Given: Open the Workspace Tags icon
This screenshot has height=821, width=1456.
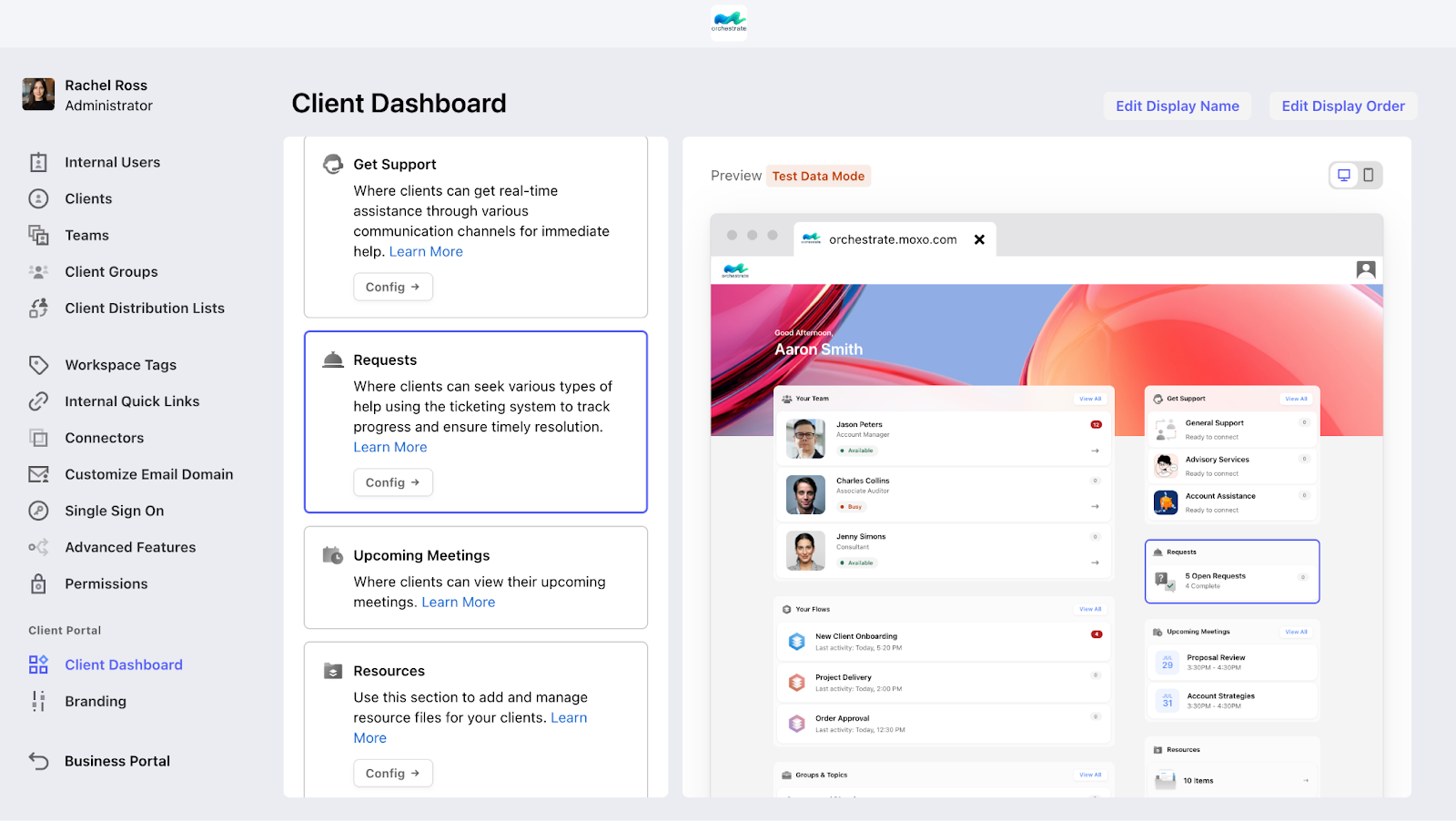Looking at the screenshot, I should click(38, 365).
